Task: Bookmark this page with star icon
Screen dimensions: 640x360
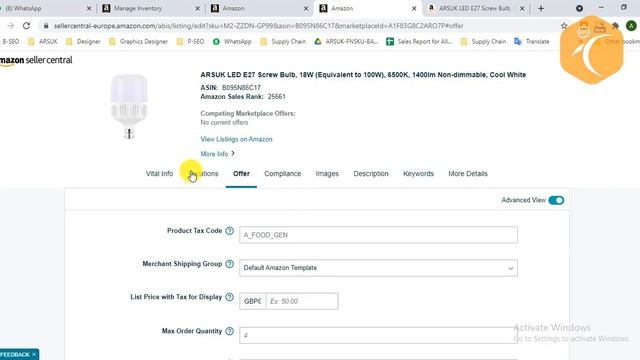Action: [564, 26]
